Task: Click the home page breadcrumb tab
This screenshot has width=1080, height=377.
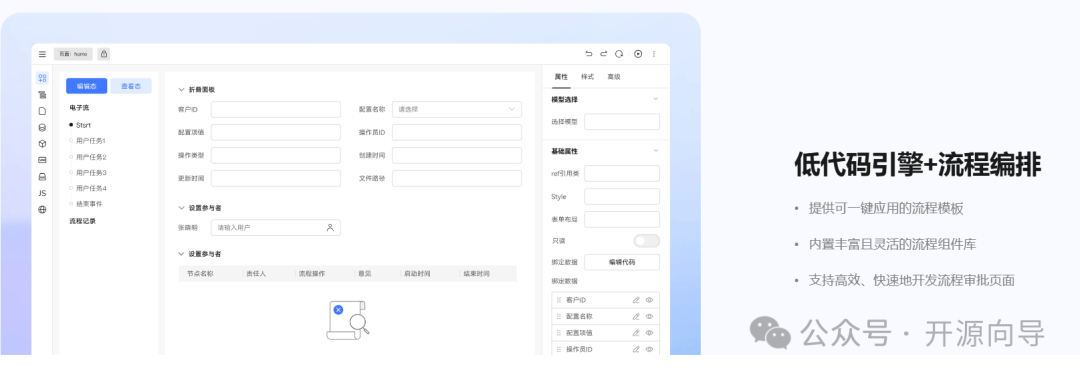Action: tap(73, 54)
